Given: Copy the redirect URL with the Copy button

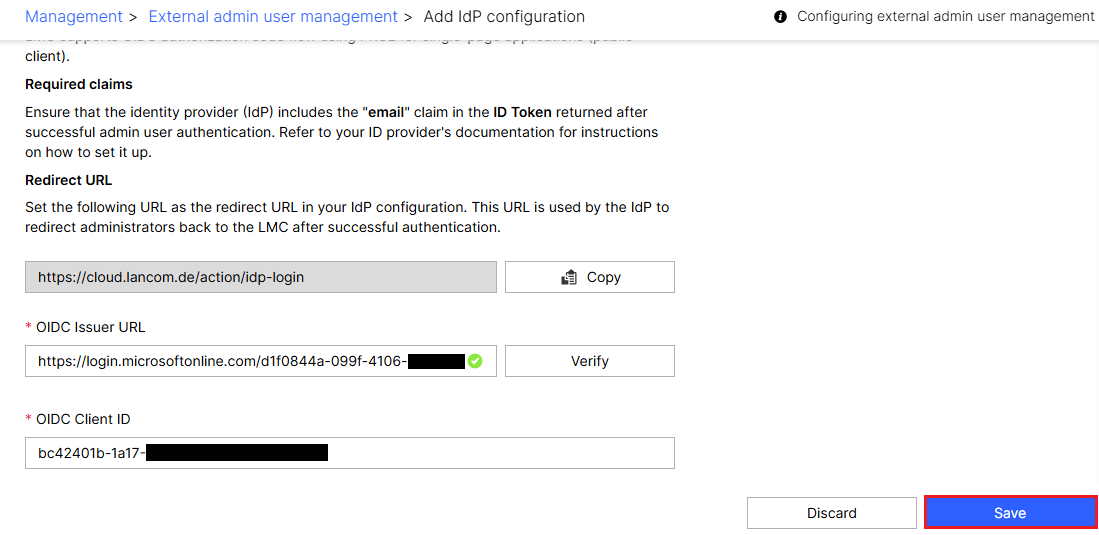Looking at the screenshot, I should tap(589, 277).
